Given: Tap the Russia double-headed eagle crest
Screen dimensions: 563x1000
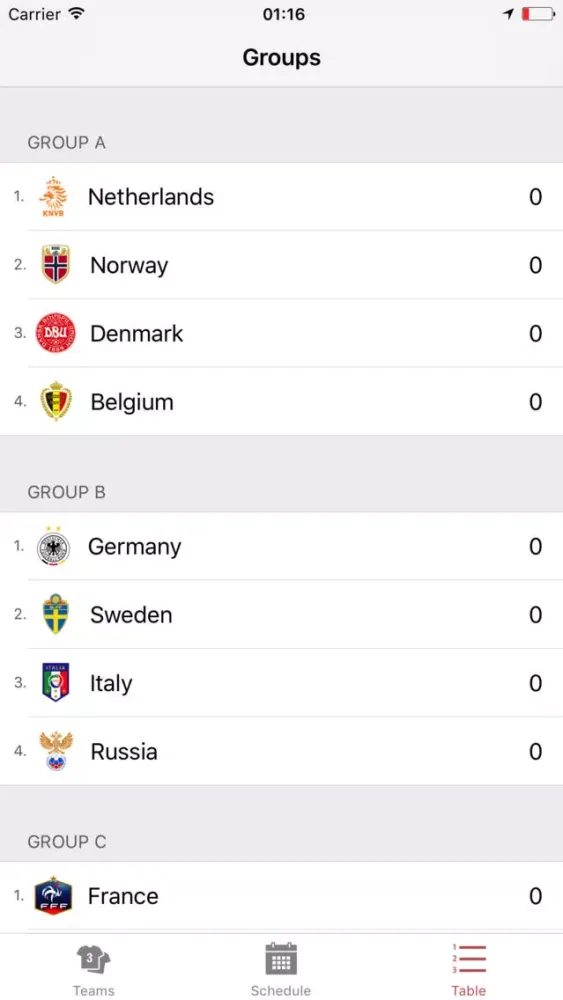Looking at the screenshot, I should pos(55,751).
